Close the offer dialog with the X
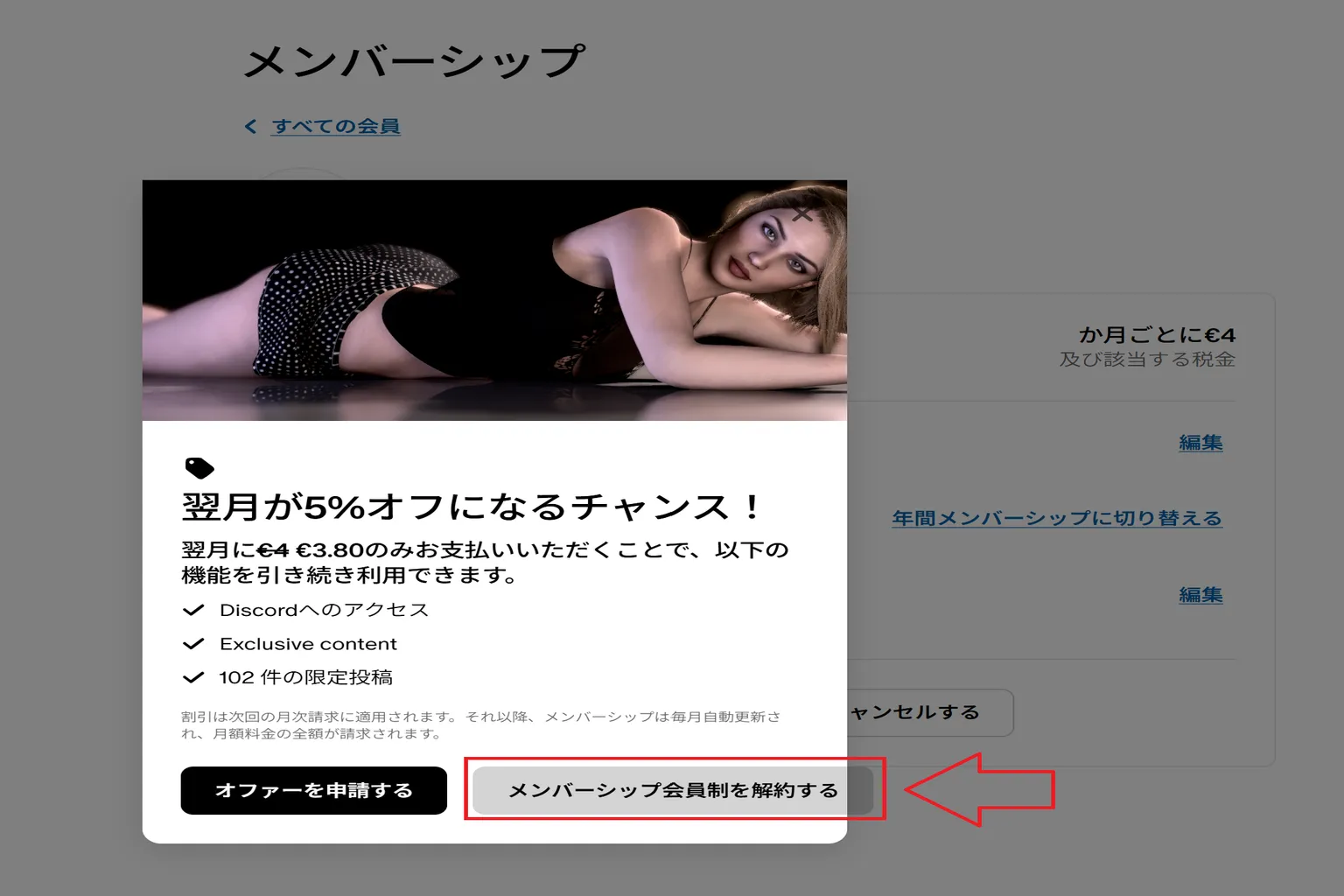Viewport: 1344px width, 896px height. click(802, 213)
